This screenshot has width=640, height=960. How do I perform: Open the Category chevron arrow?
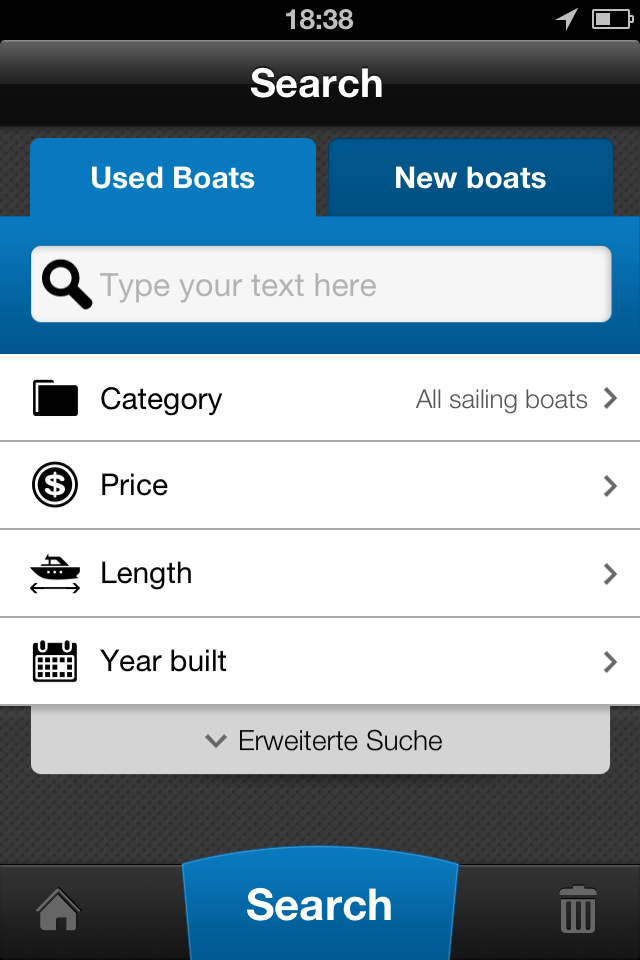(610, 399)
